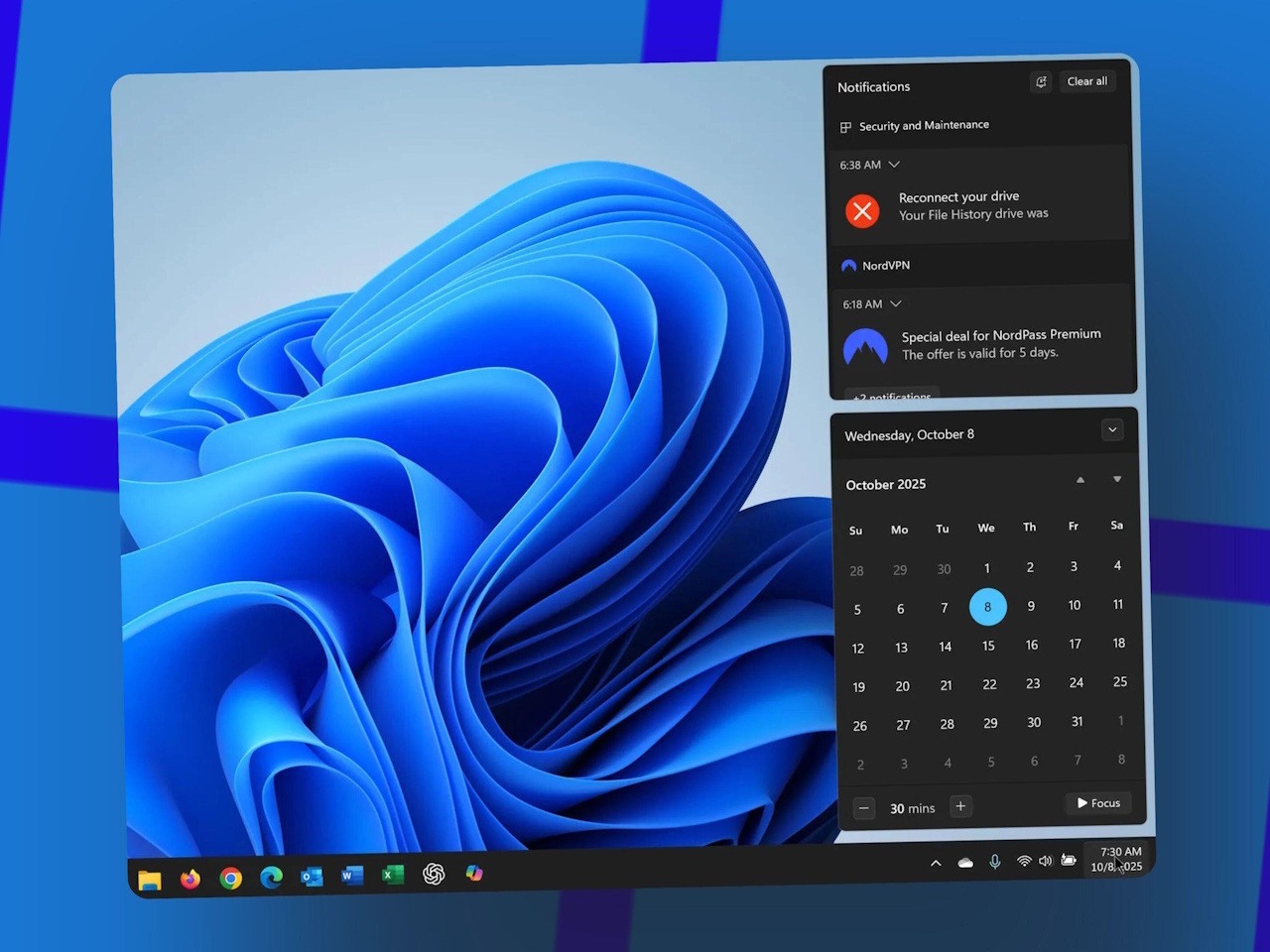Collapse the 6:18 AM NordVPN notification group
The height and width of the screenshot is (952, 1270).
(x=896, y=303)
